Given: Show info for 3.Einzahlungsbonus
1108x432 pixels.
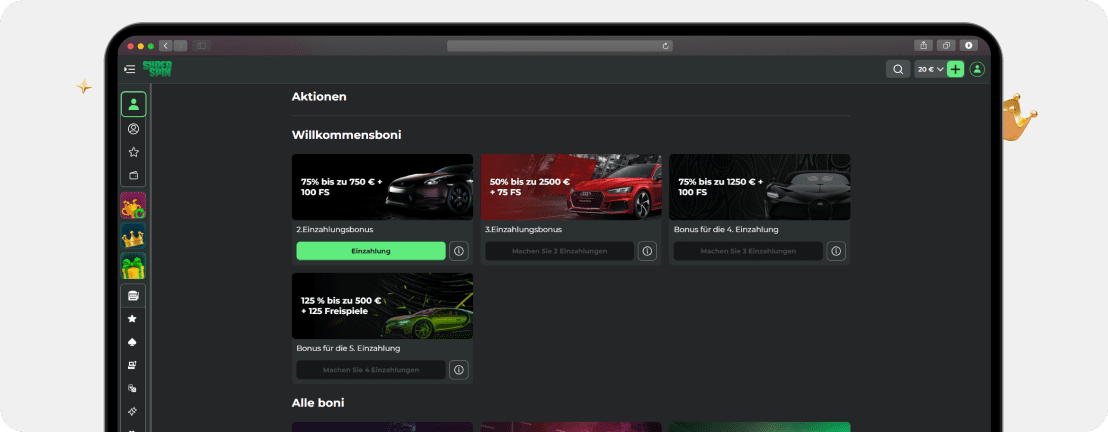Looking at the screenshot, I should [x=647, y=251].
